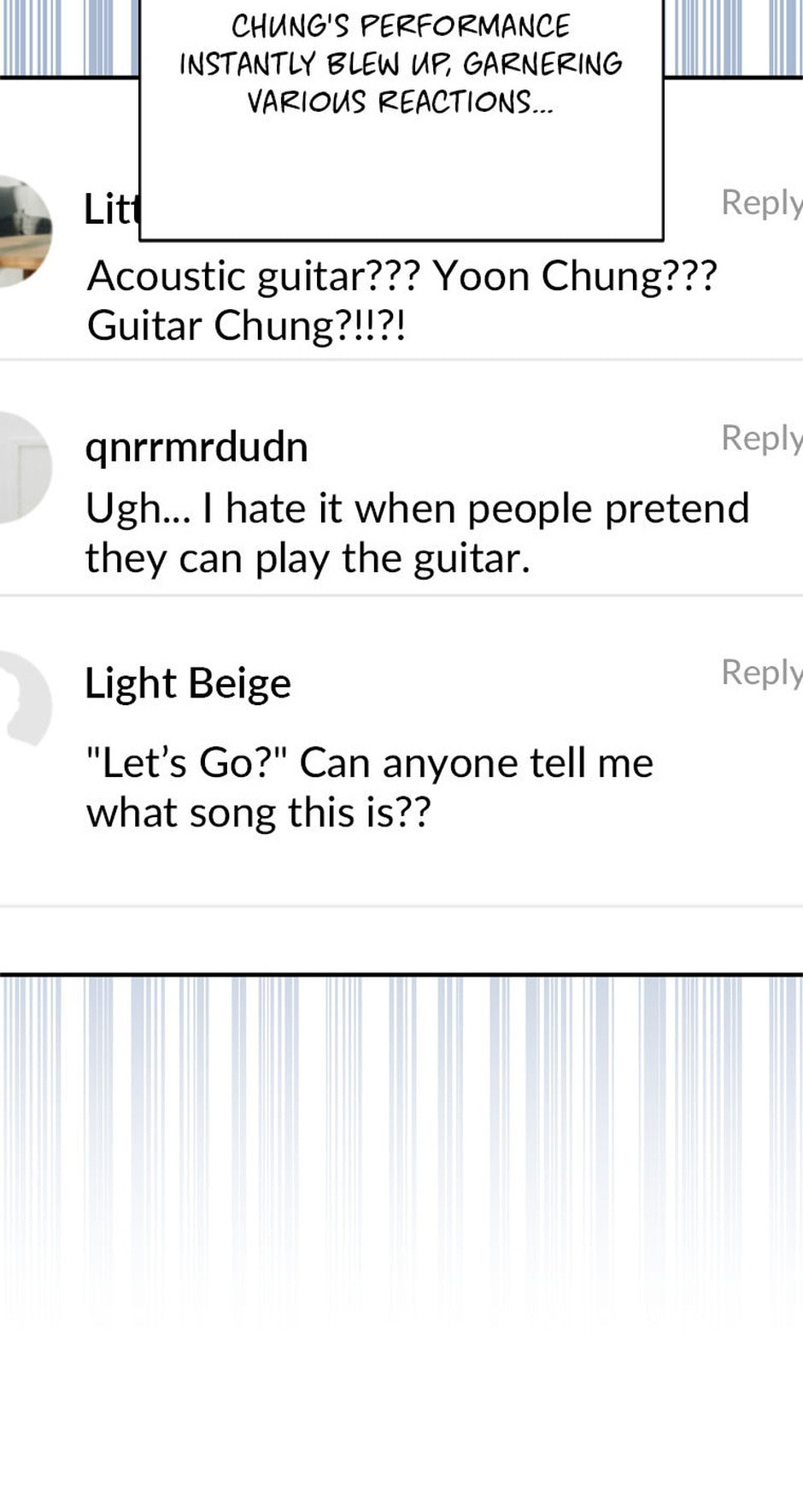
Task: Open the partially hidden 'Litt' username
Action: tap(110, 208)
